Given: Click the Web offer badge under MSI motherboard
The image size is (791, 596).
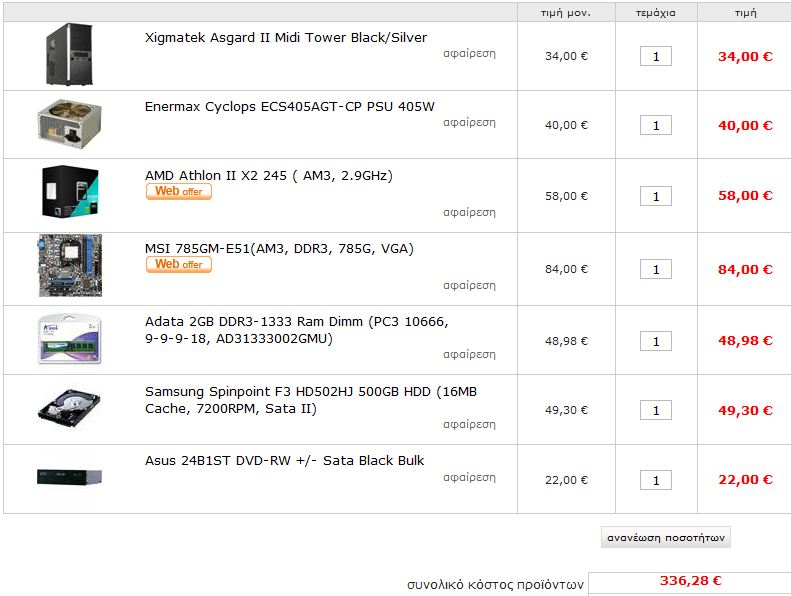Looking at the screenshot, I should (179, 264).
